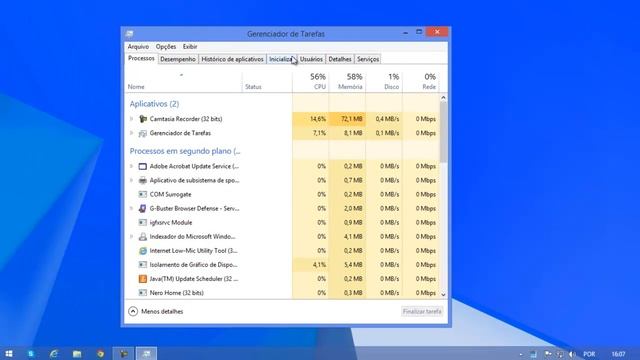
Task: Click the G-Buster Browser Defense icon
Action: pyautogui.click(x=142, y=209)
